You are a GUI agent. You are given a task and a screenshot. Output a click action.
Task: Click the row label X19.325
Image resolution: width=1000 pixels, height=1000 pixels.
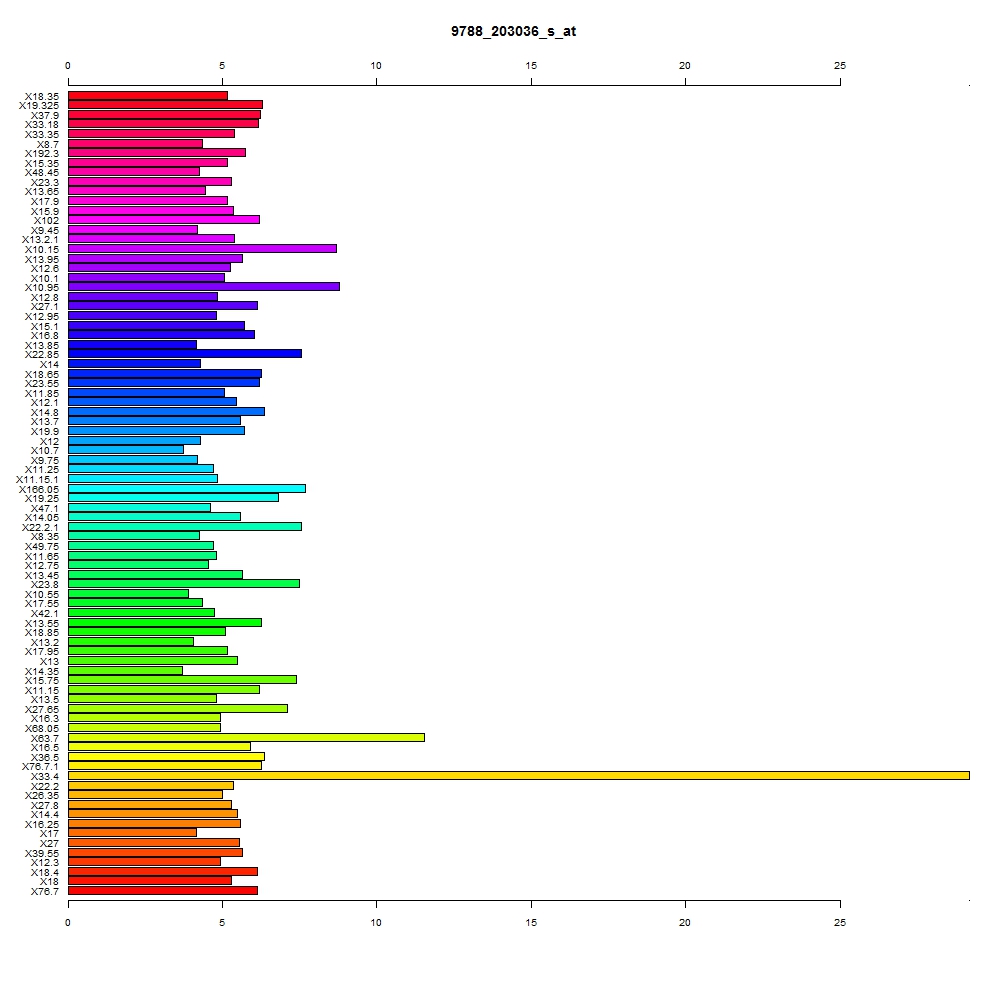(39, 106)
